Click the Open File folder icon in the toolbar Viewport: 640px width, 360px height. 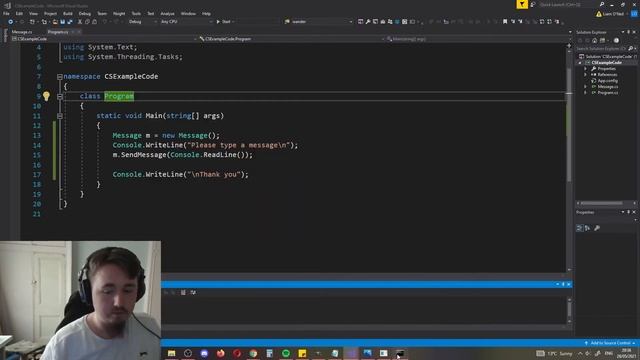[55, 22]
